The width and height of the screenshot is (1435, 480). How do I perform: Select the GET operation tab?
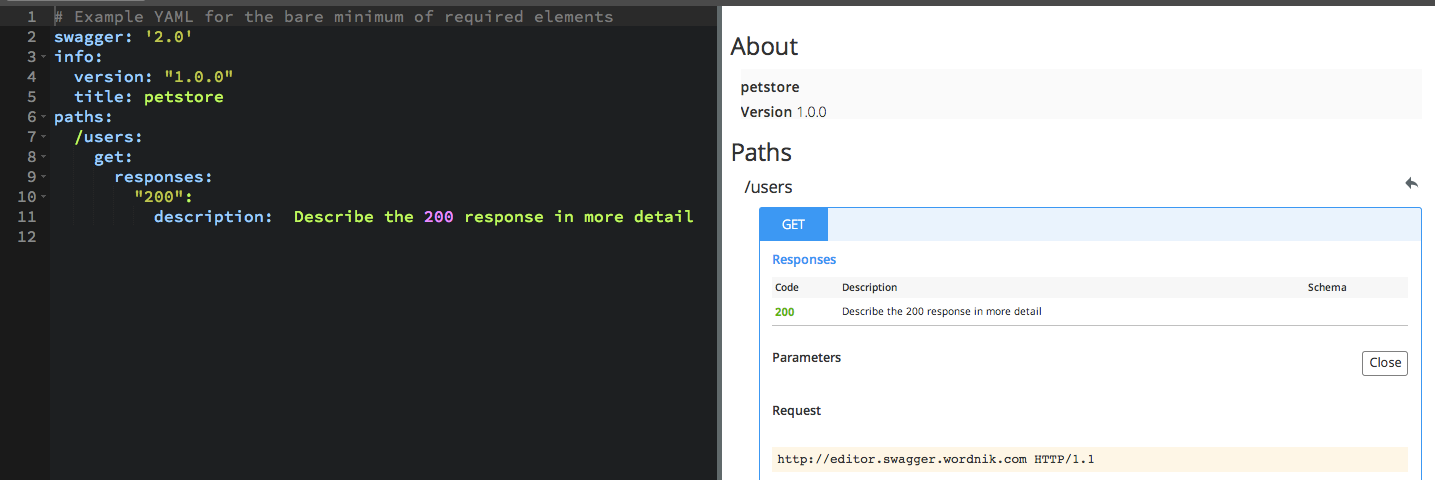(x=793, y=225)
